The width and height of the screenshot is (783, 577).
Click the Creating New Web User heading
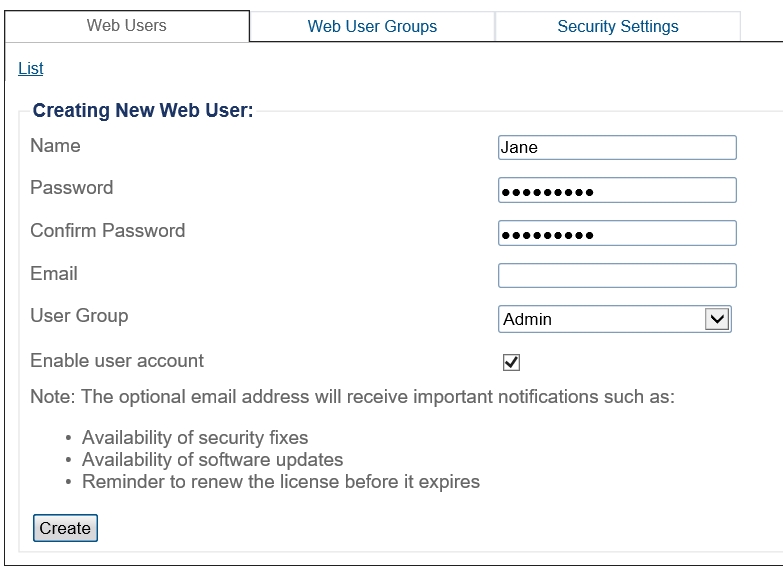point(143,110)
